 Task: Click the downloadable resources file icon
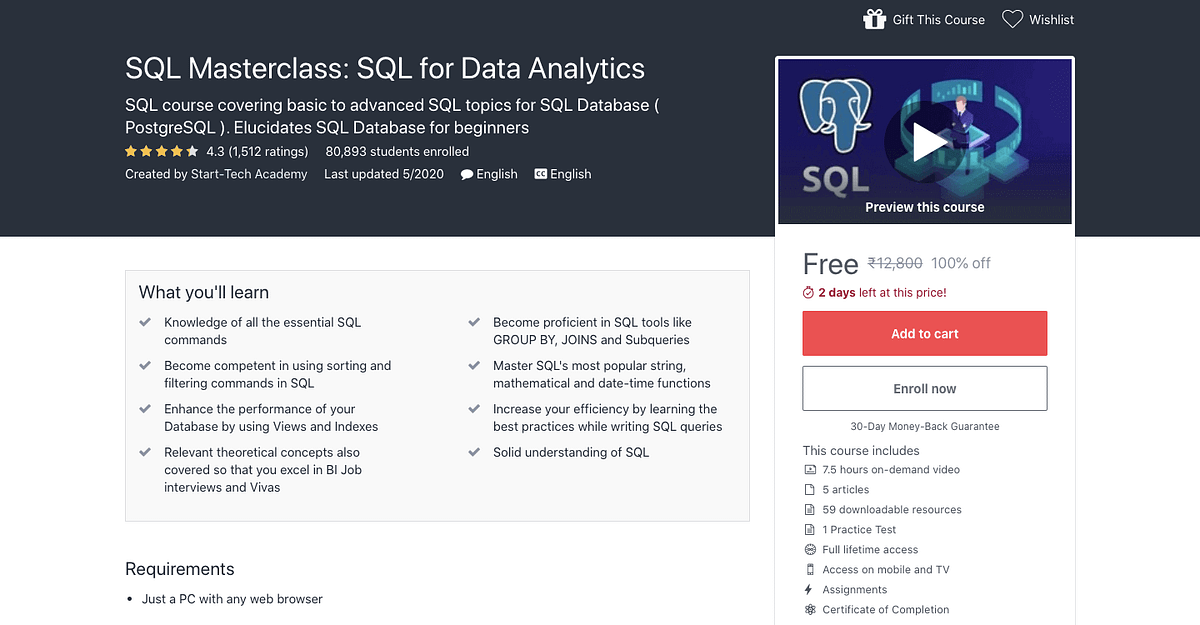tap(808, 509)
